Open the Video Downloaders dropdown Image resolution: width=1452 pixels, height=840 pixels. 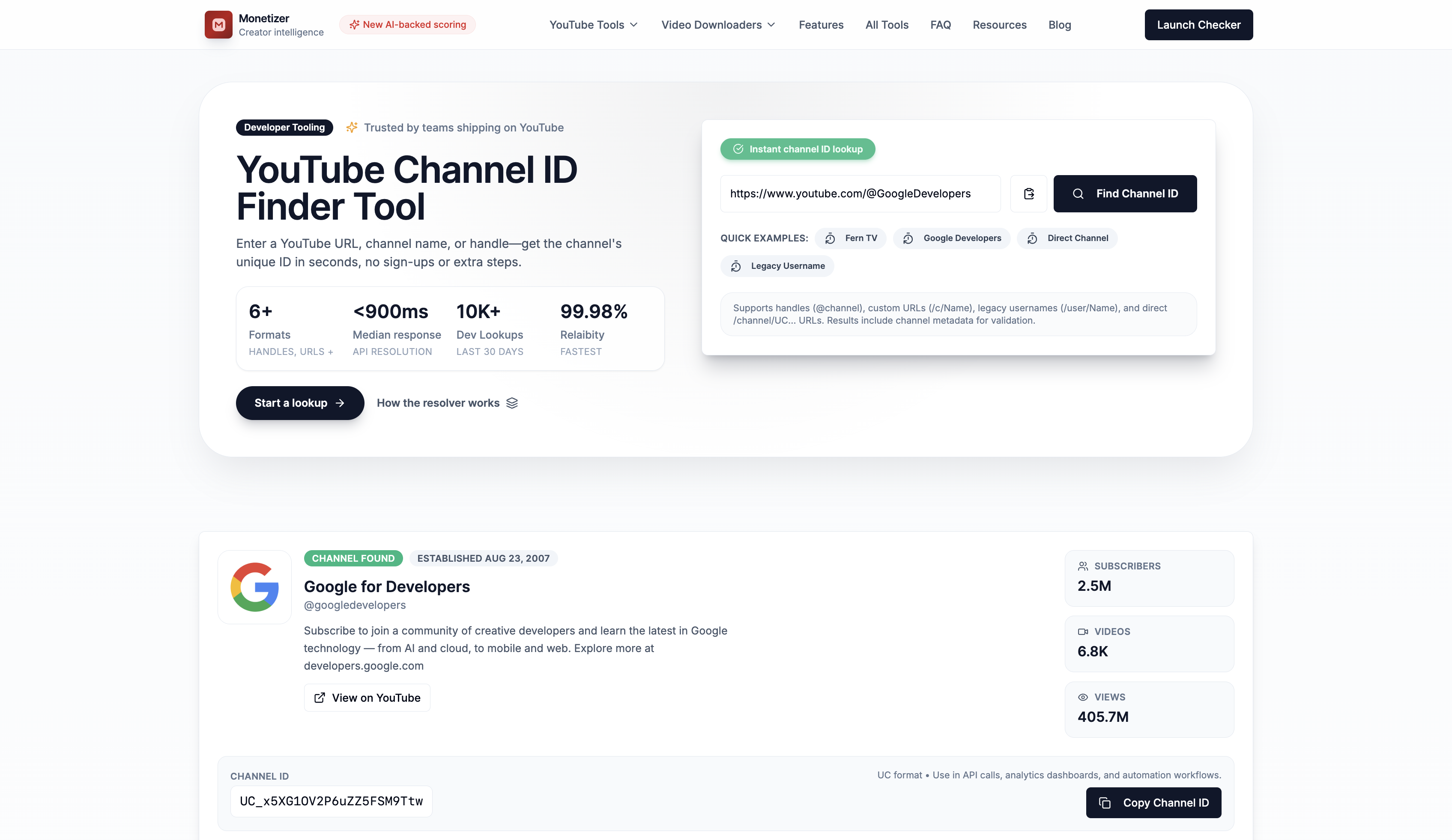pyautogui.click(x=718, y=25)
